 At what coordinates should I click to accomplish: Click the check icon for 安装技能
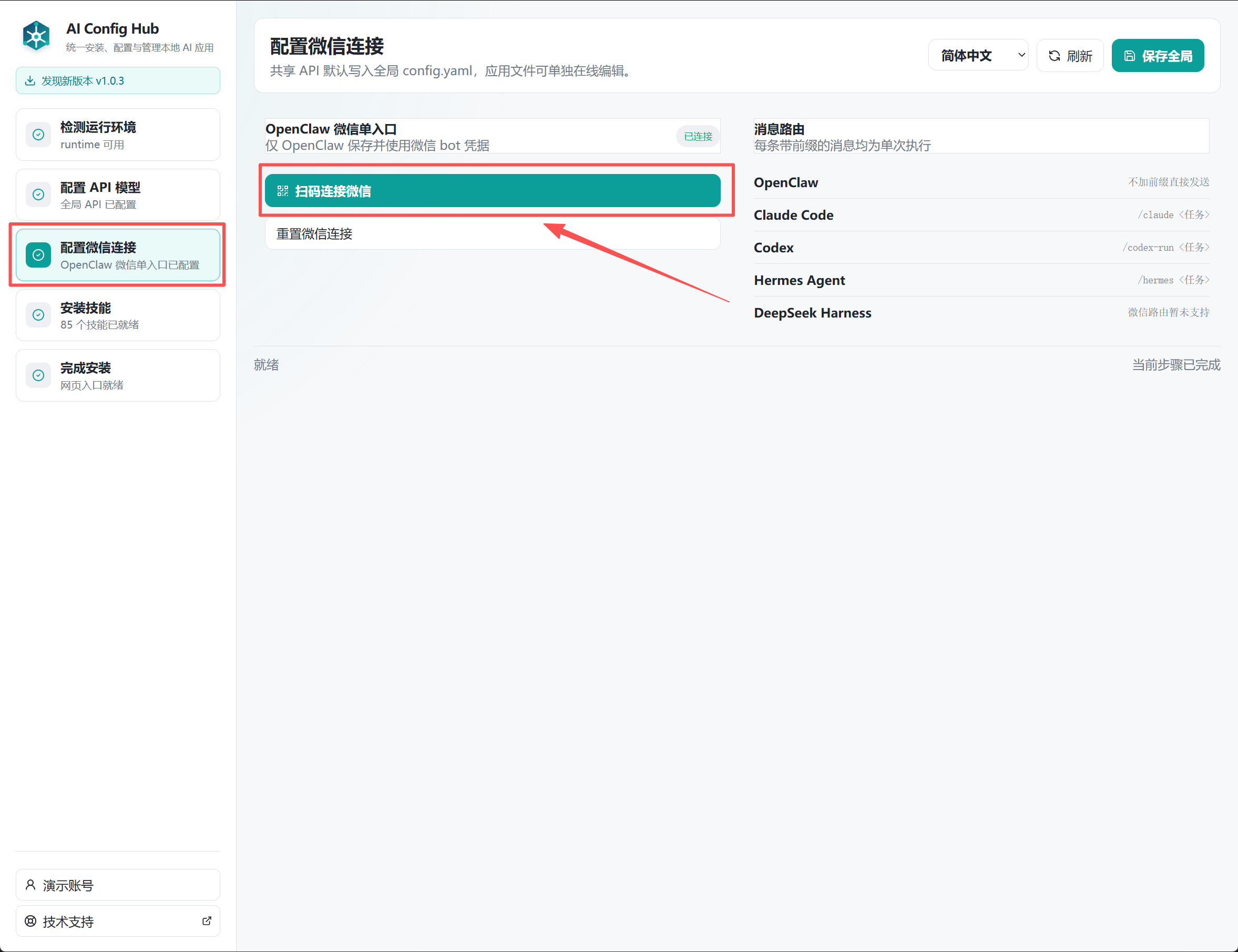click(38, 315)
